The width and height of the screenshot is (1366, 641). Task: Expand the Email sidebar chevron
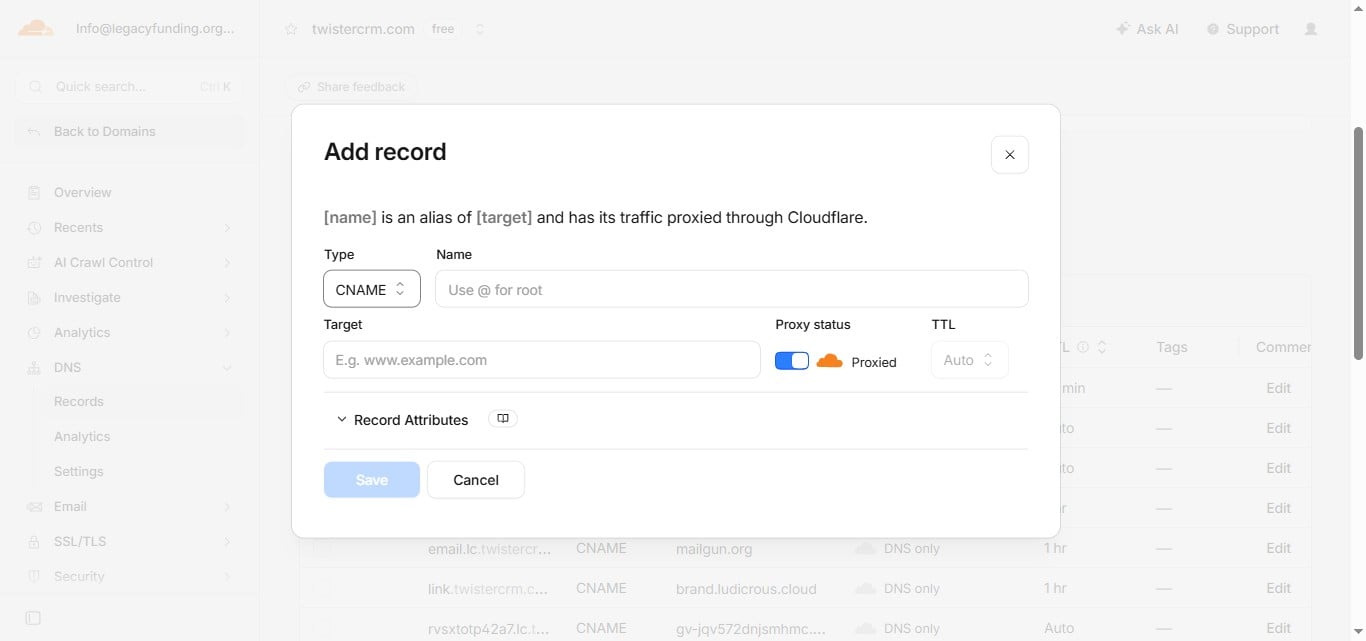pos(227,507)
